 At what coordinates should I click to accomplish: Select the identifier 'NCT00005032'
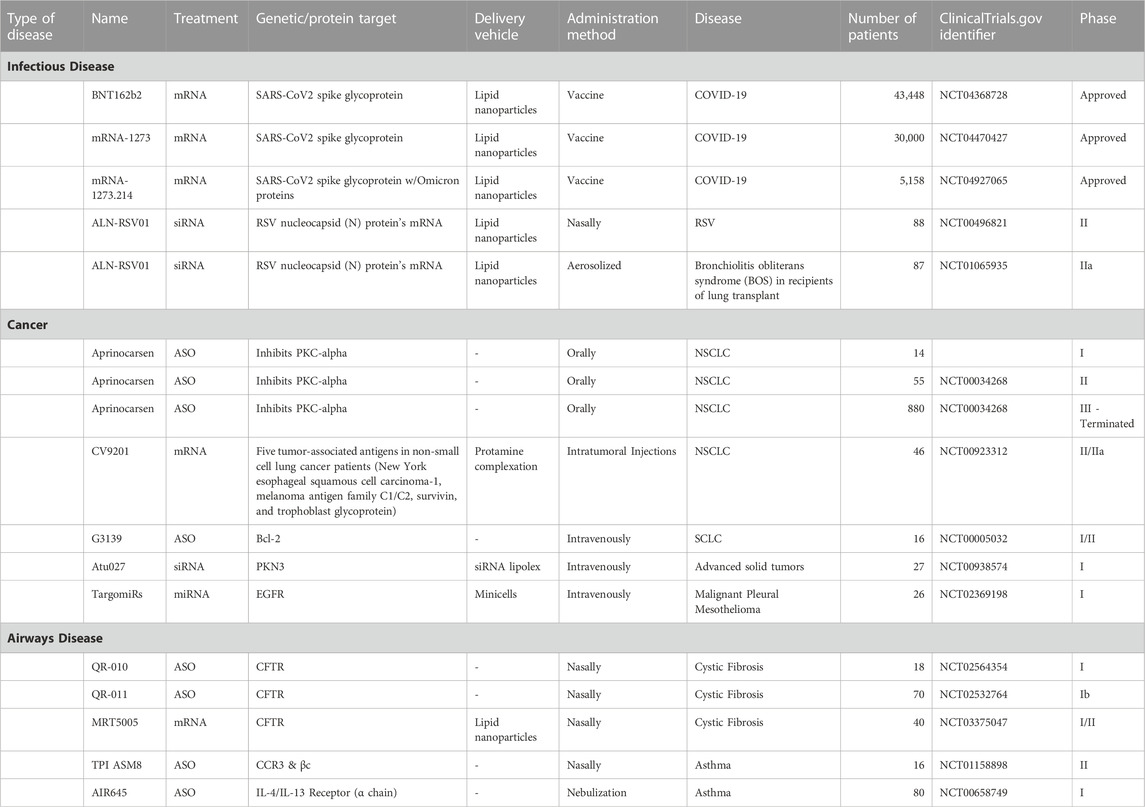(973, 539)
